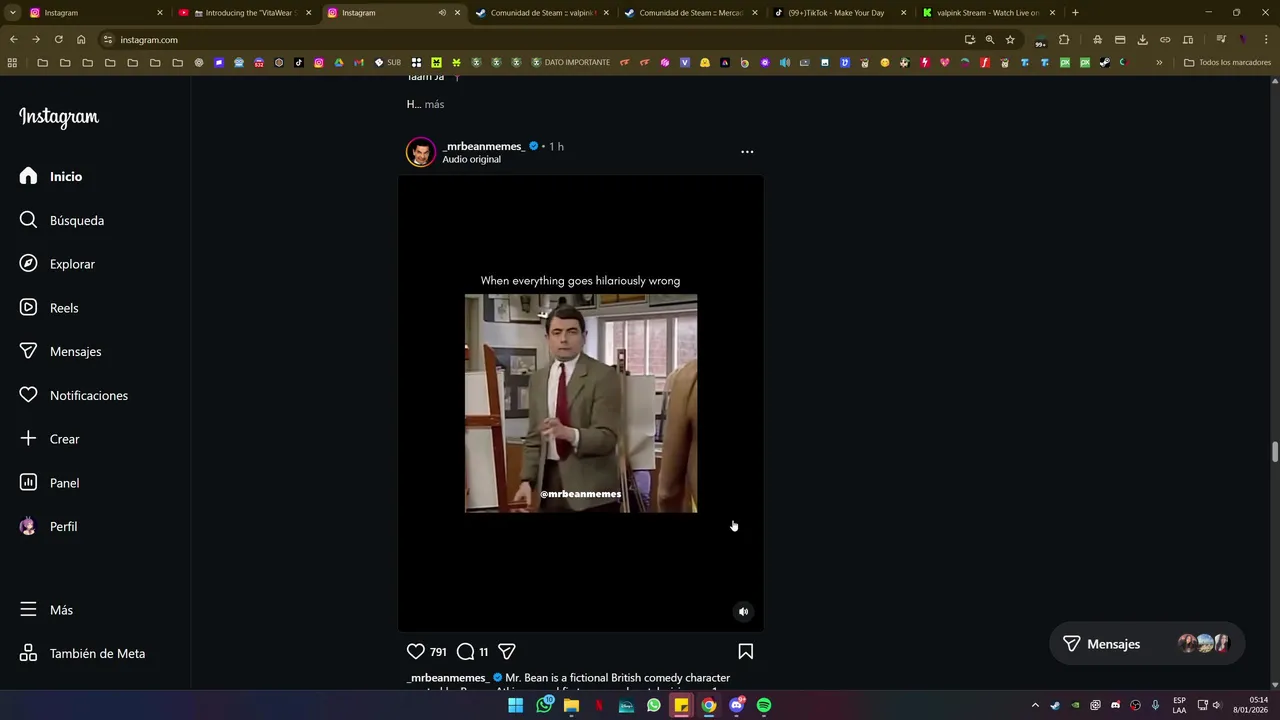Open the extensions puzzle icon
The width and height of the screenshot is (1280, 720).
click(1064, 40)
